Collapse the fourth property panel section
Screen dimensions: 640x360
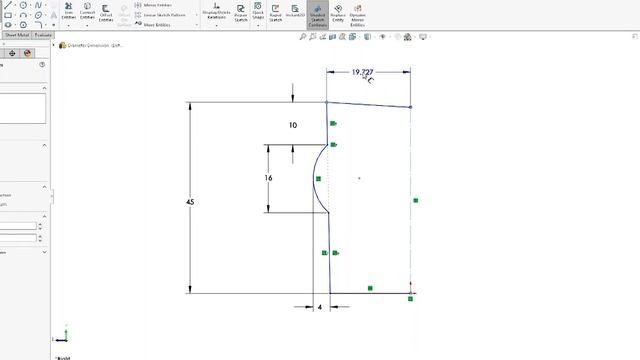tap(44, 216)
